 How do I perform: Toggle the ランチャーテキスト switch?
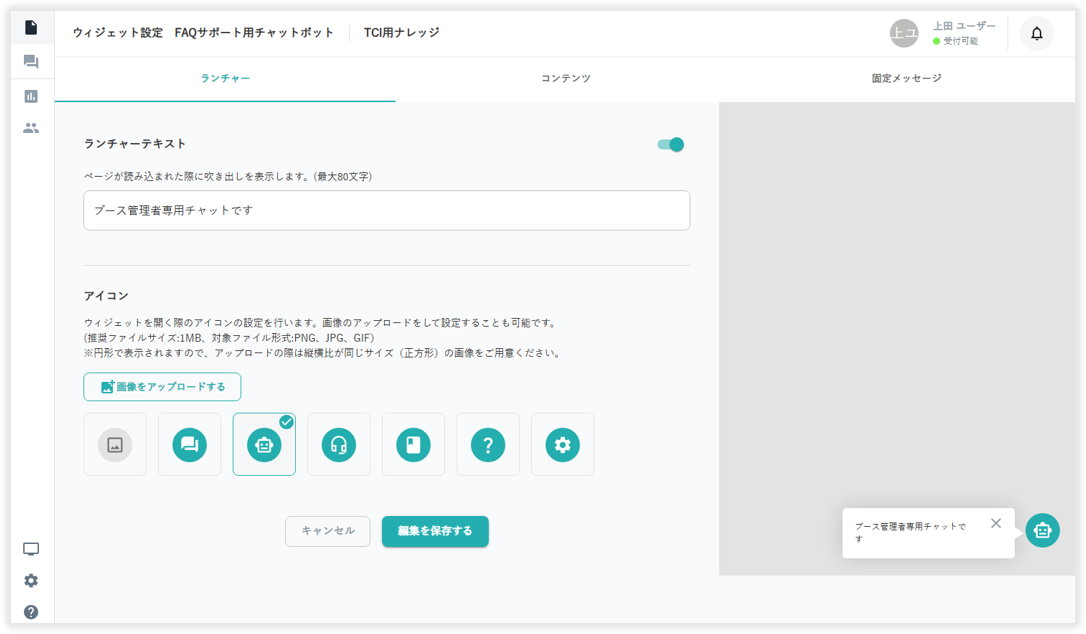(670, 144)
